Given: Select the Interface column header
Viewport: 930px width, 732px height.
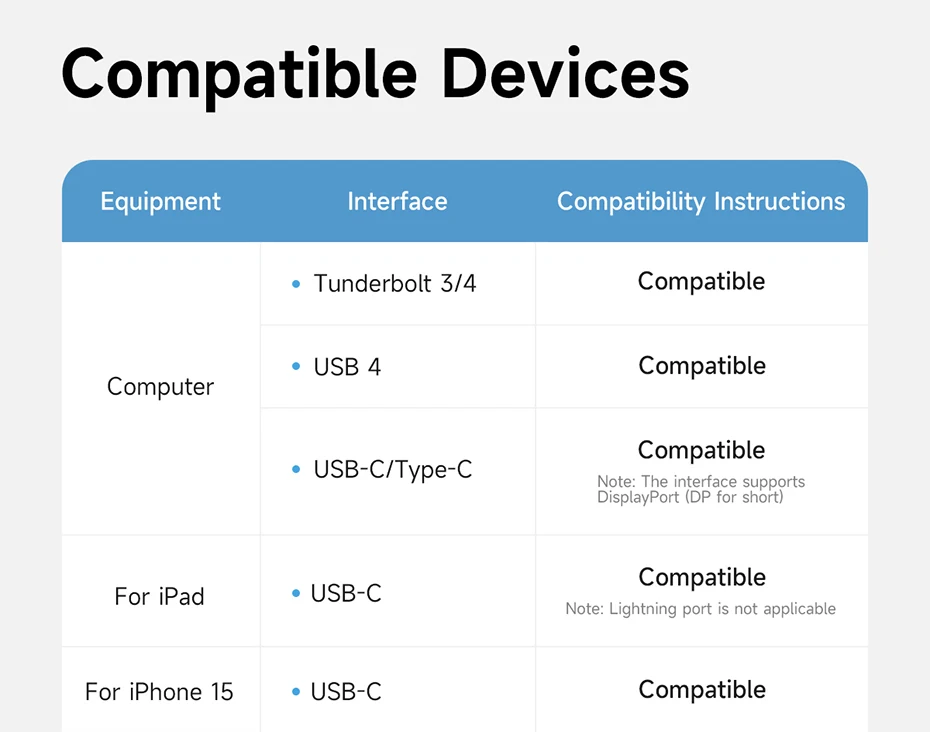Looking at the screenshot, I should click(x=397, y=202).
